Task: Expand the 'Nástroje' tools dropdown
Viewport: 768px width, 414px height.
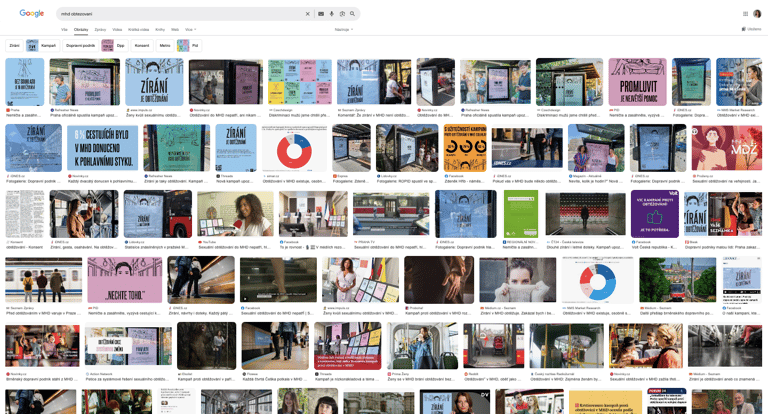Action: click(x=344, y=29)
